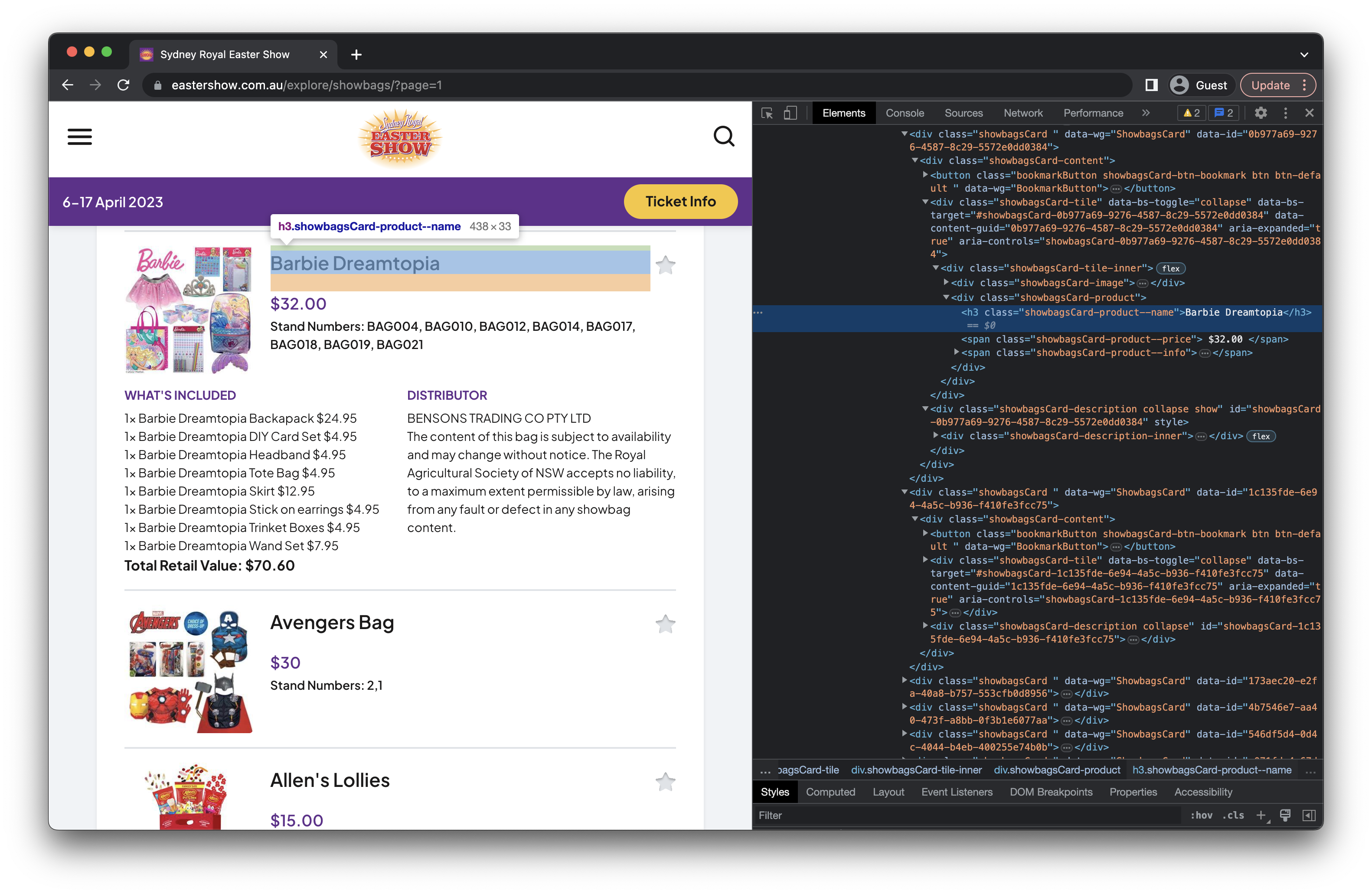1372x894 pixels.
Task: Click the site lock icon in the address bar
Action: (x=158, y=85)
